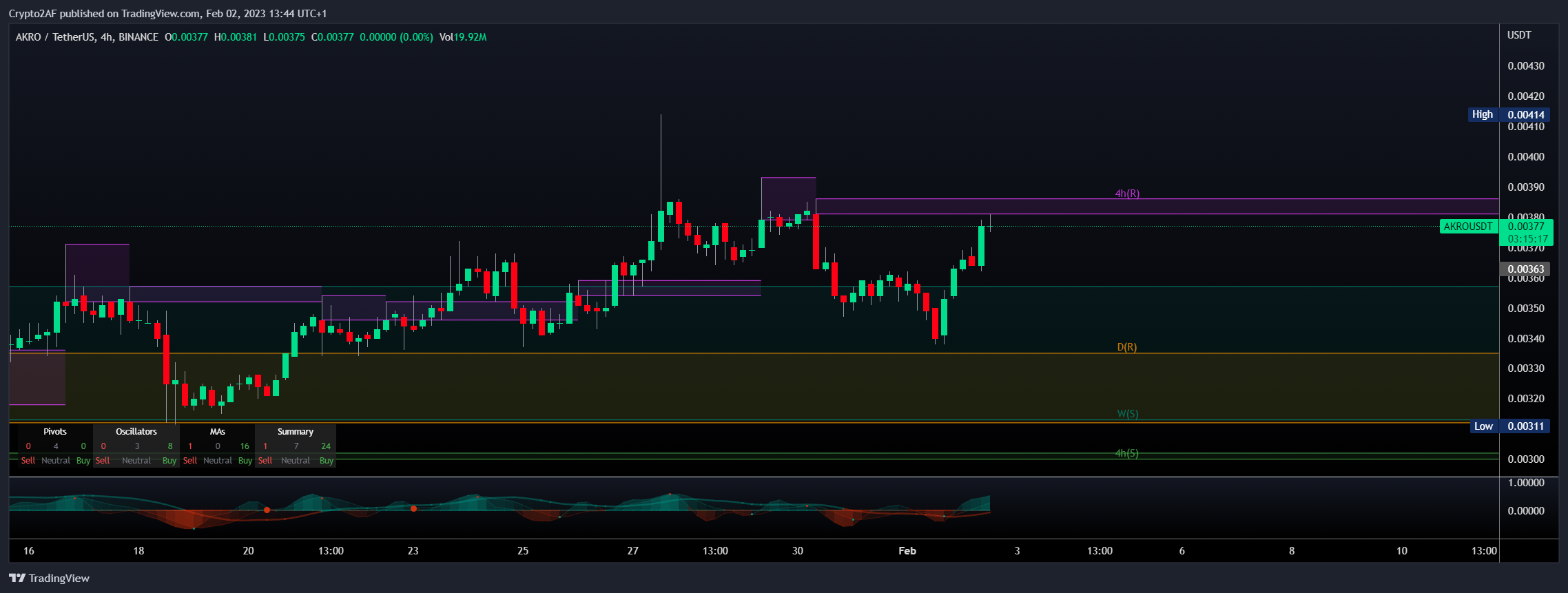Click the Neutral count 4 under Pivots
The image size is (1568, 593).
click(x=56, y=446)
